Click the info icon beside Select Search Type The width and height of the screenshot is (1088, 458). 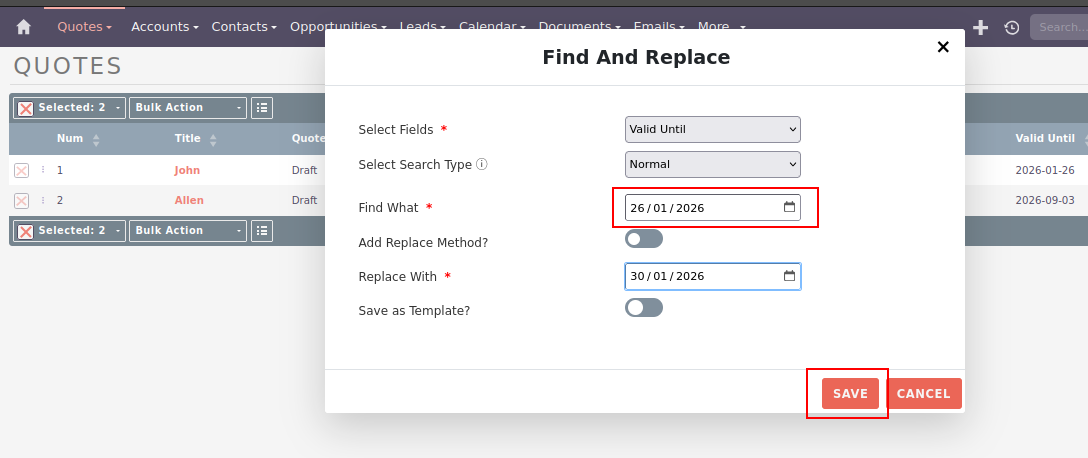coord(482,164)
